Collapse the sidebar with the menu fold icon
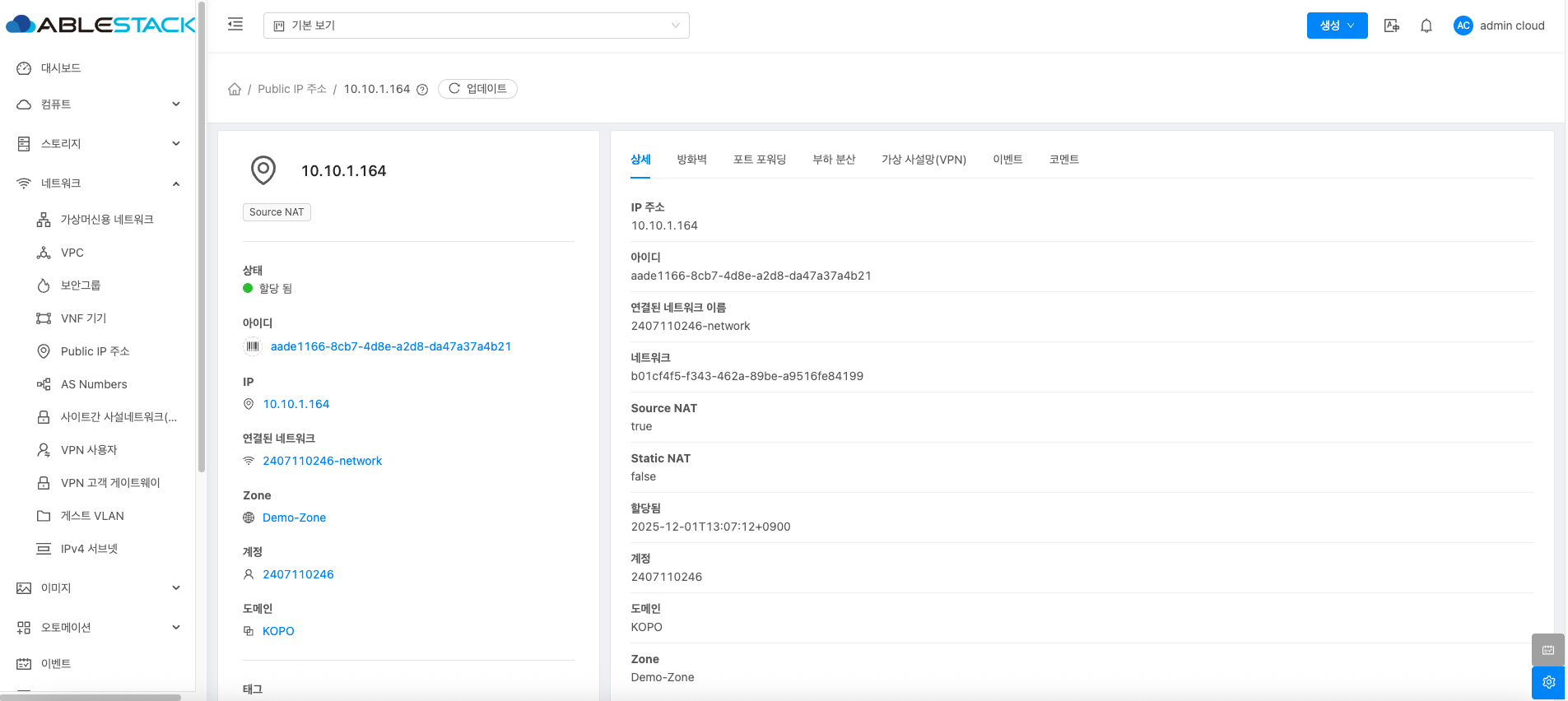Screen dimensions: 1568x701 click(x=235, y=25)
